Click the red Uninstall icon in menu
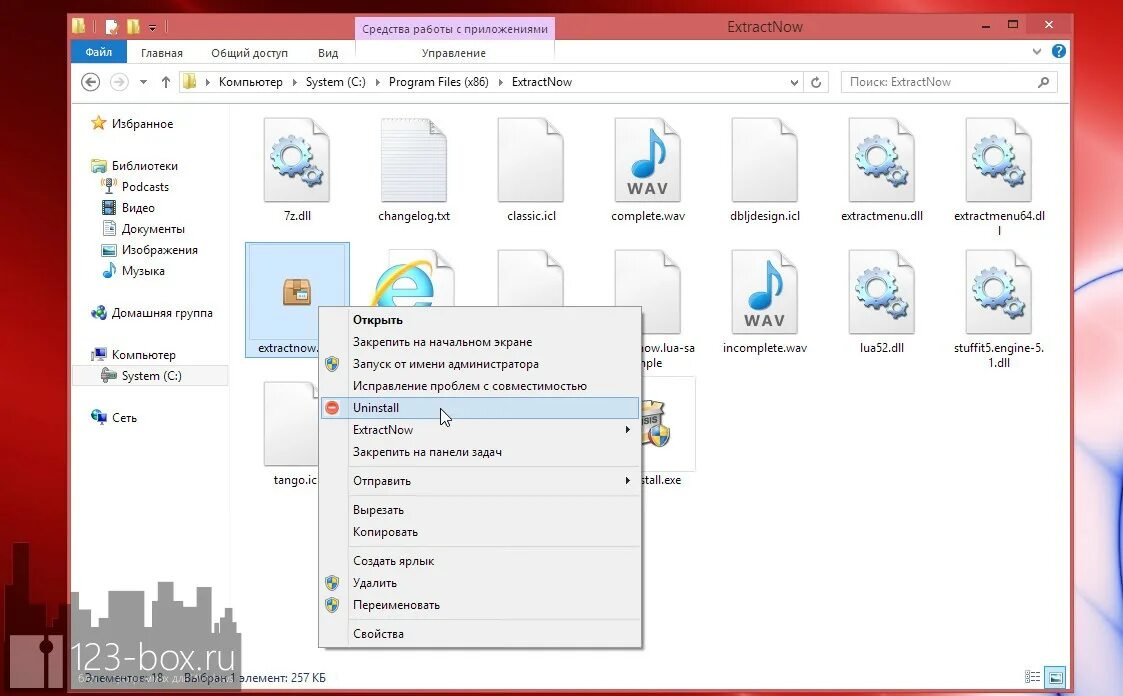 (x=332, y=407)
